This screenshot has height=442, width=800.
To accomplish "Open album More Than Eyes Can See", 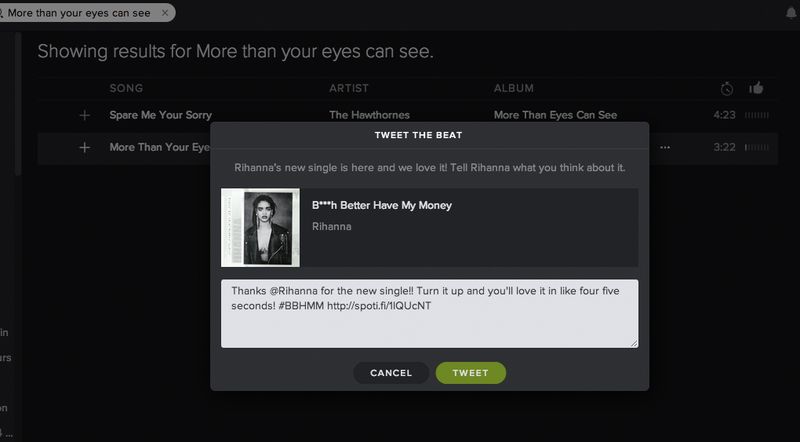I will tap(555, 115).
